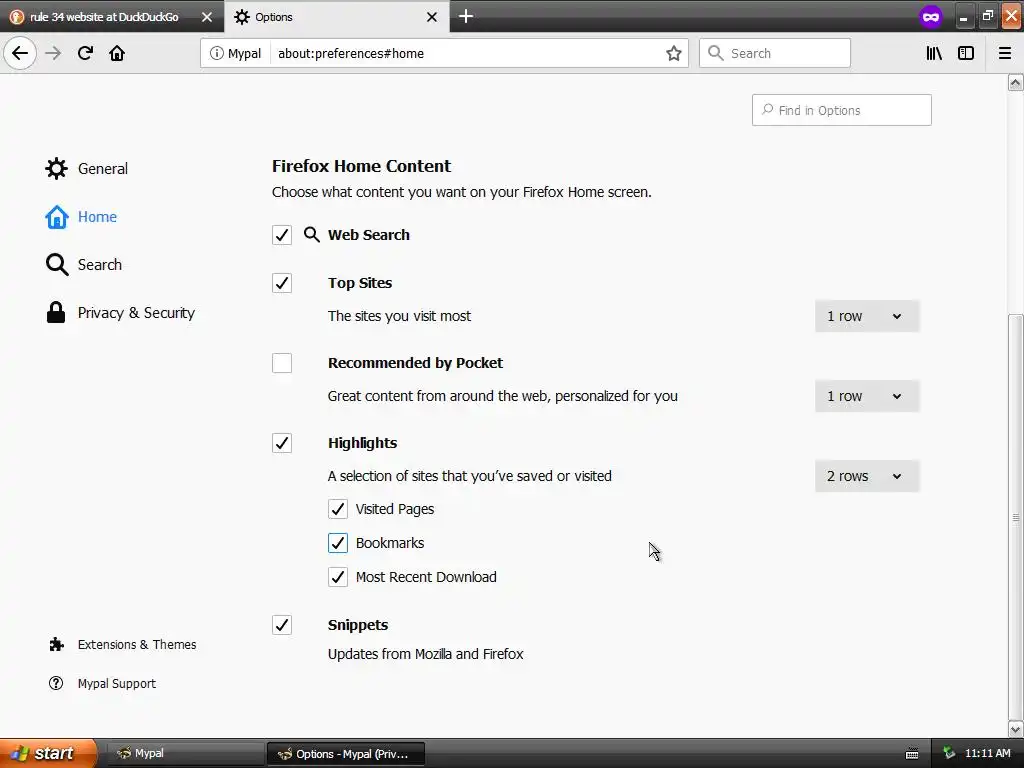
Task: Uncheck the Bookmarks highlights checkbox
Action: pos(338,543)
